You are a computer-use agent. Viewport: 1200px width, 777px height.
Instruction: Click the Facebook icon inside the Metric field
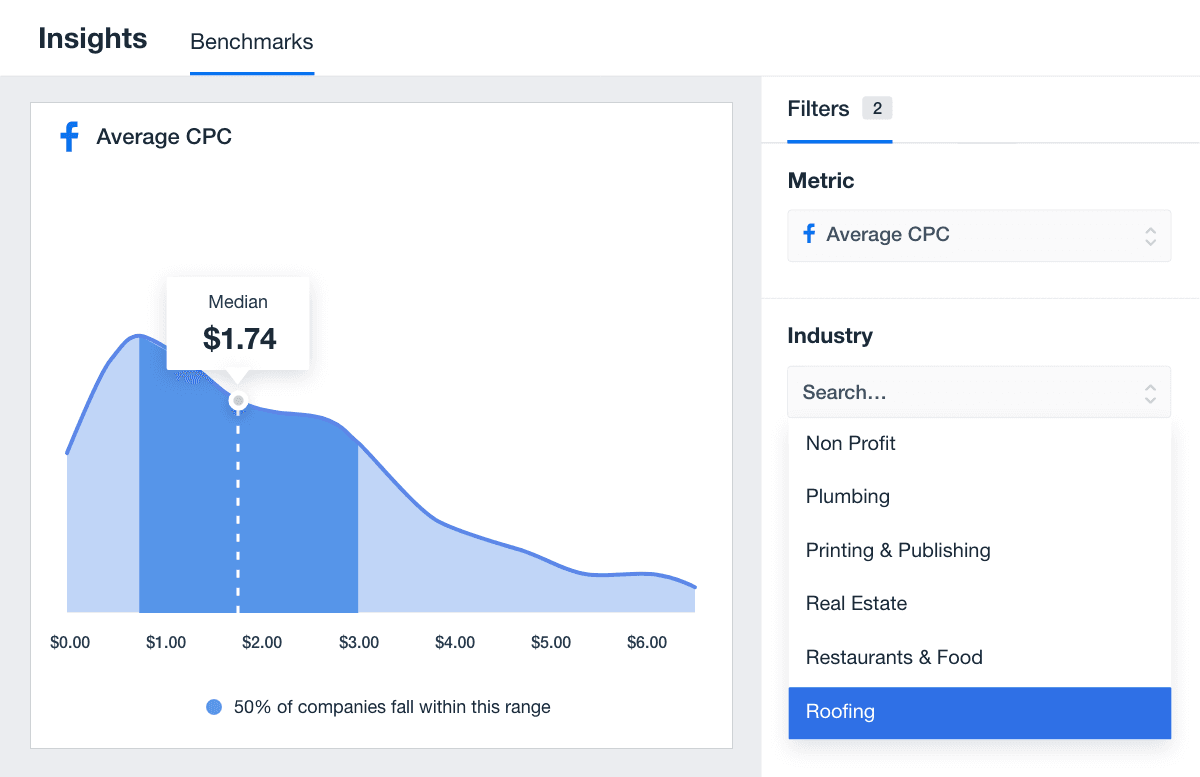pos(809,235)
